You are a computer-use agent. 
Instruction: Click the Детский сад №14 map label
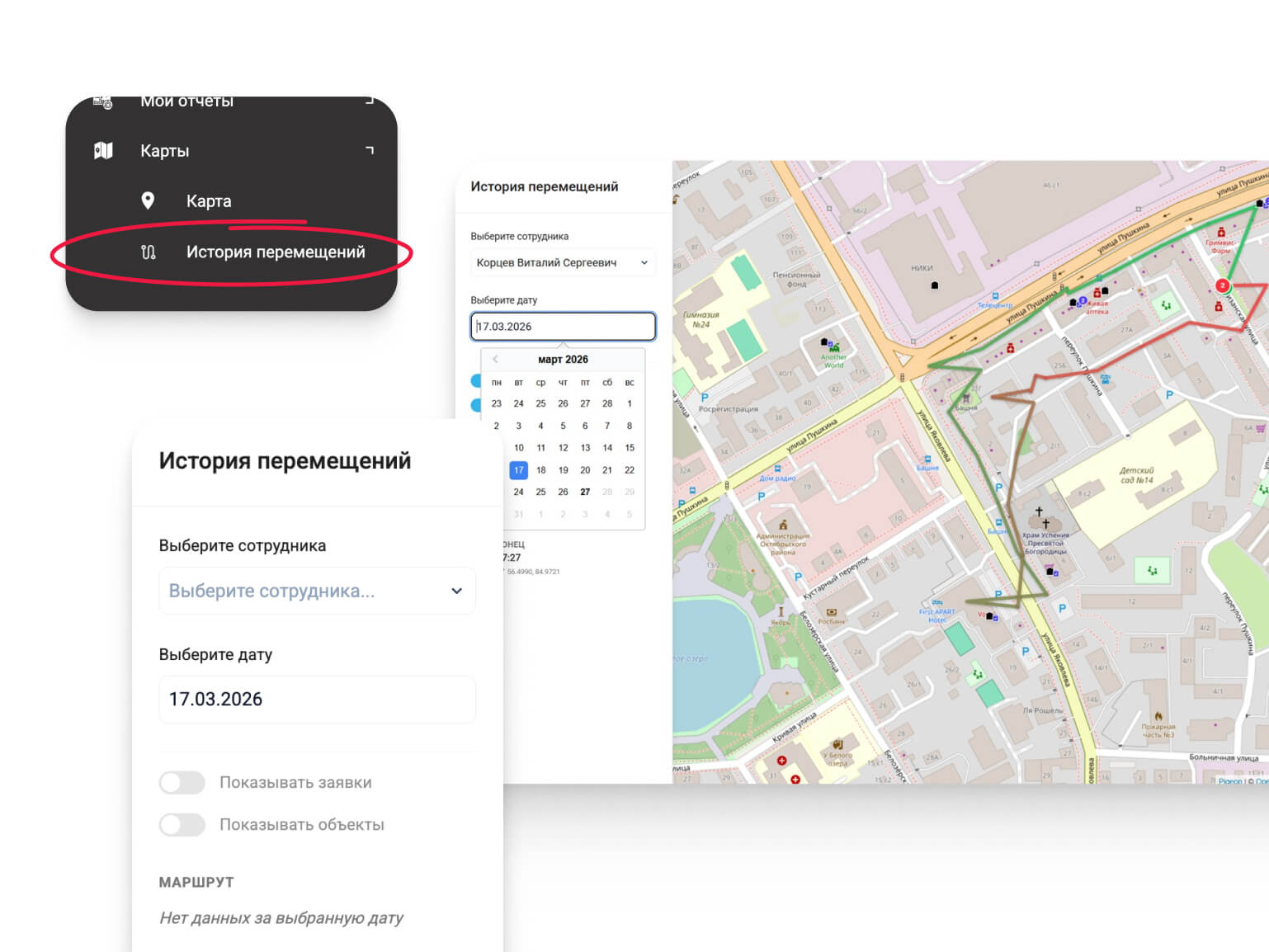click(1137, 475)
